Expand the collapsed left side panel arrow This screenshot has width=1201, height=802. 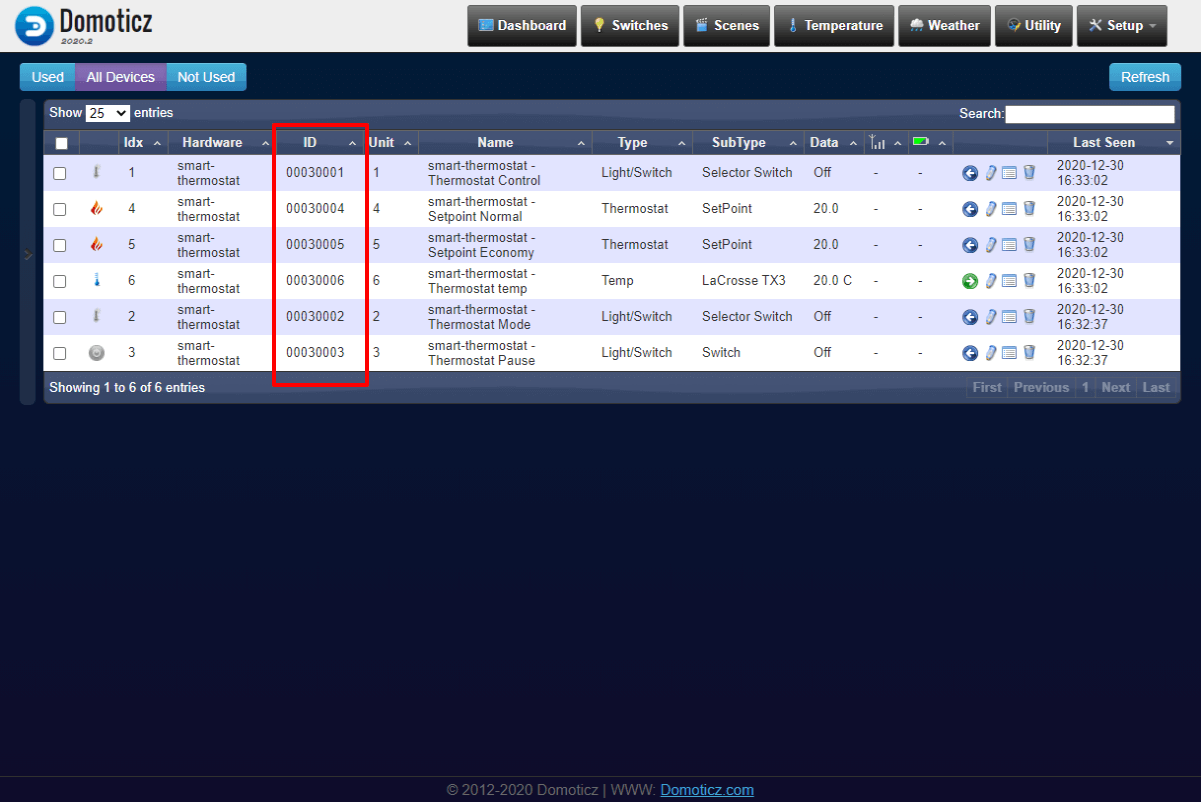(x=28, y=255)
